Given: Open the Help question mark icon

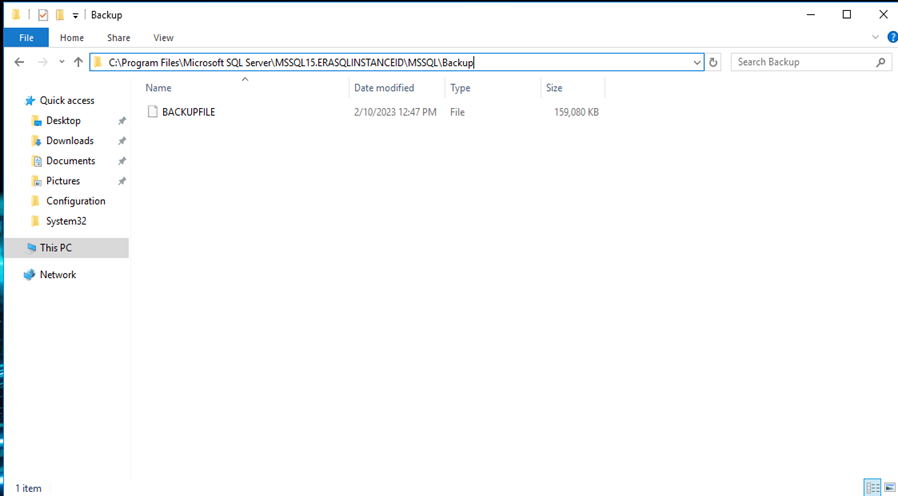Looking at the screenshot, I should point(891,38).
